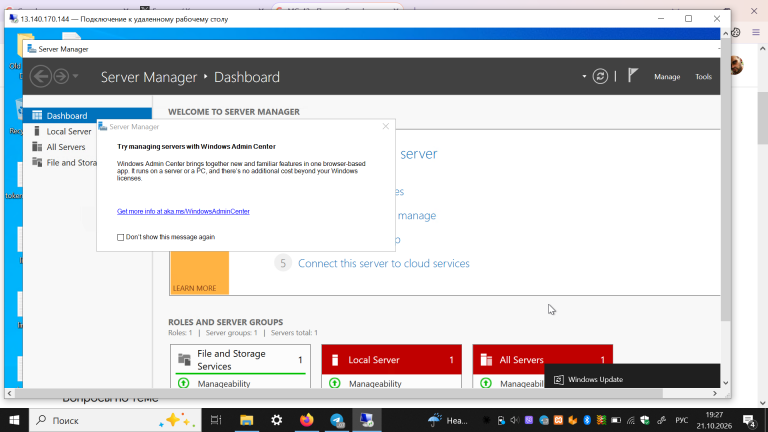Open the Tools menu

pos(703,77)
